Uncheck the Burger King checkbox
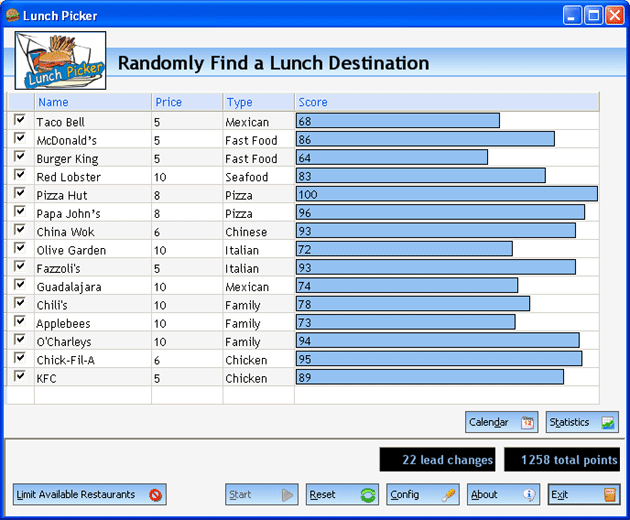 (20, 156)
